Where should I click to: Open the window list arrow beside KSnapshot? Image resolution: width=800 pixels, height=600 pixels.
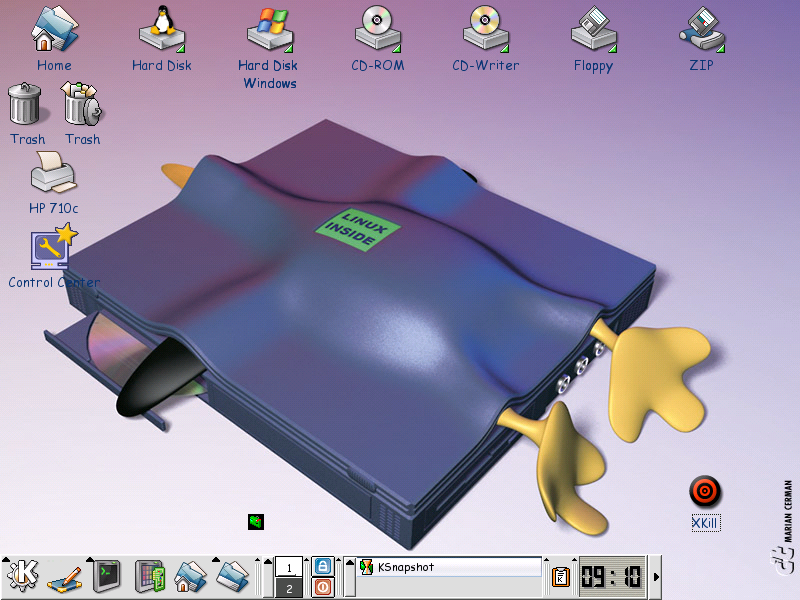[350, 577]
